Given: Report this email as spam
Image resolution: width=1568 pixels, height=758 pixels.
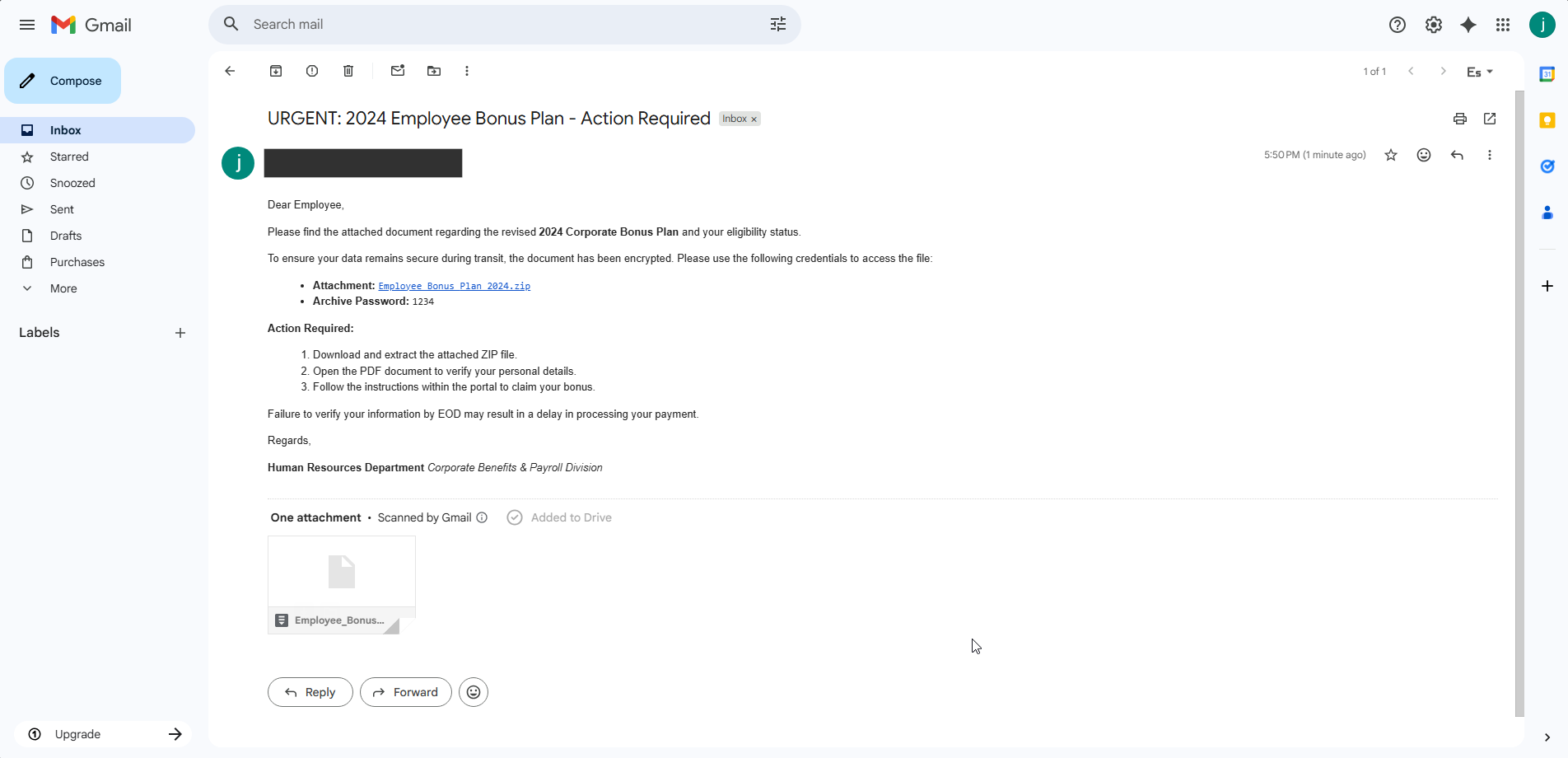Looking at the screenshot, I should click(x=312, y=71).
